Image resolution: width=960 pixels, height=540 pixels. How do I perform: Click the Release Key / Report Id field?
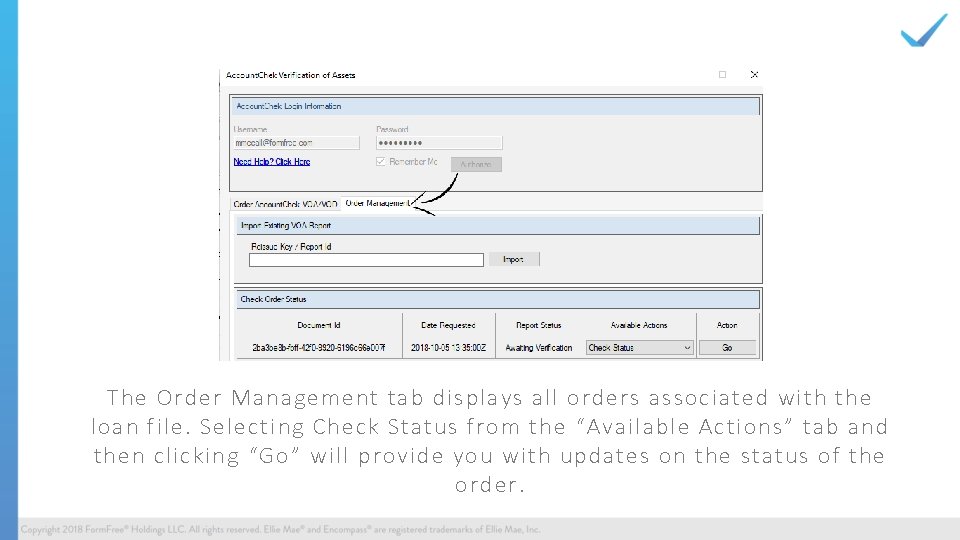pyautogui.click(x=366, y=260)
